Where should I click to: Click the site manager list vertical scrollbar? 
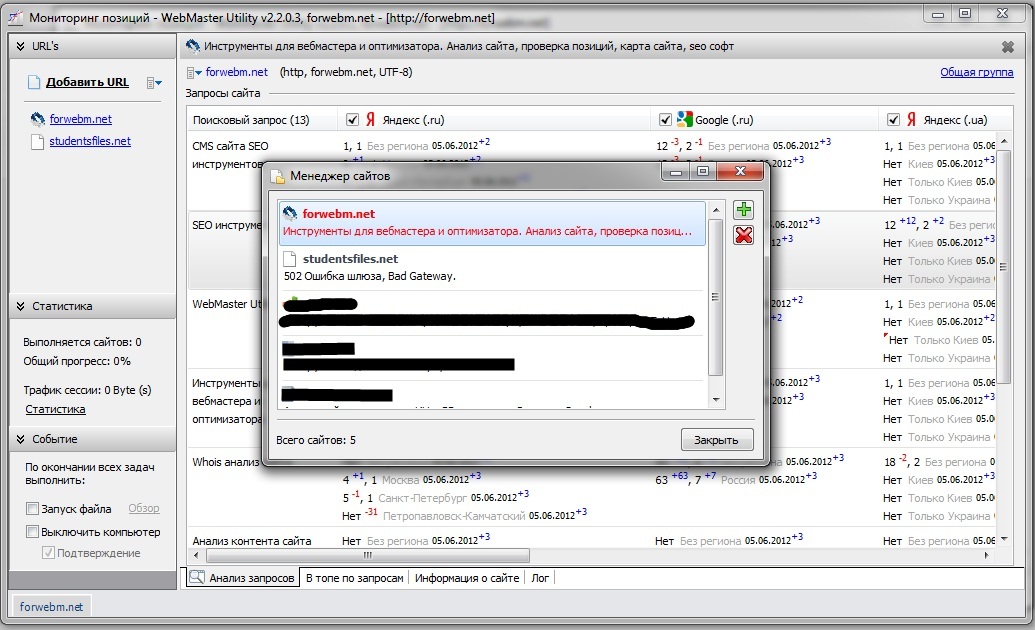(715, 297)
